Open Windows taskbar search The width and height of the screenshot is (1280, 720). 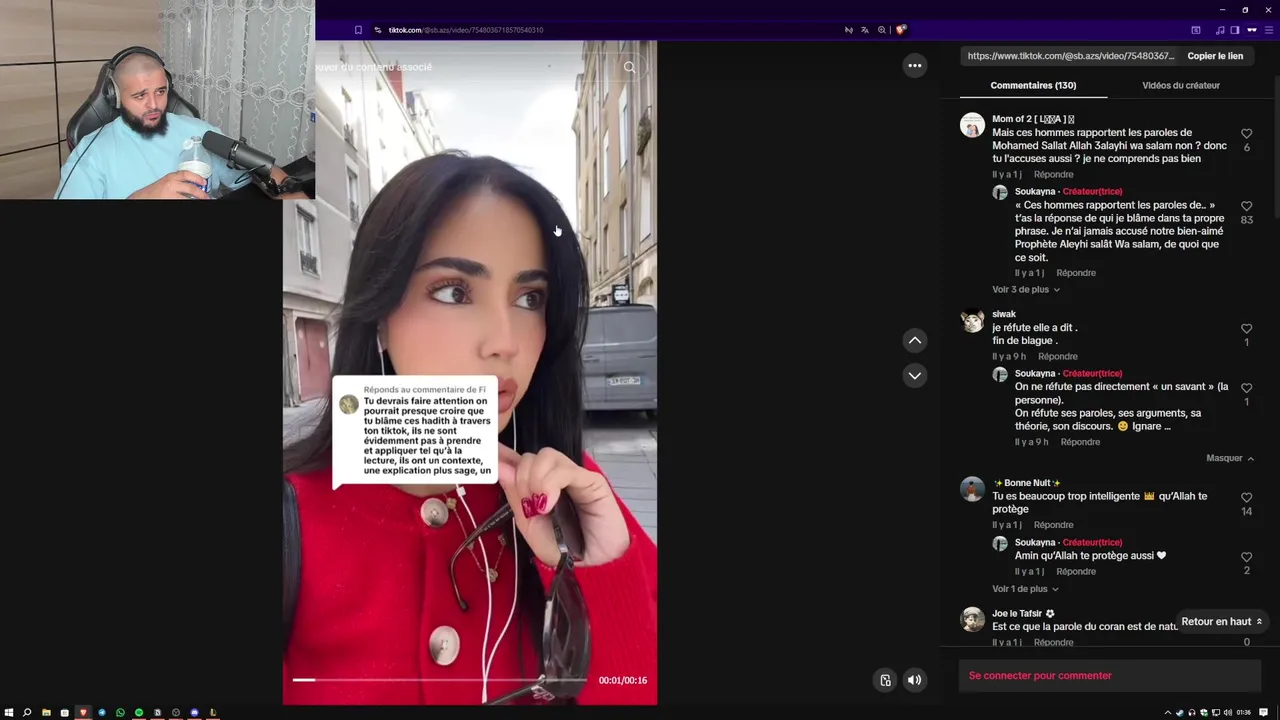pyautogui.click(x=27, y=713)
